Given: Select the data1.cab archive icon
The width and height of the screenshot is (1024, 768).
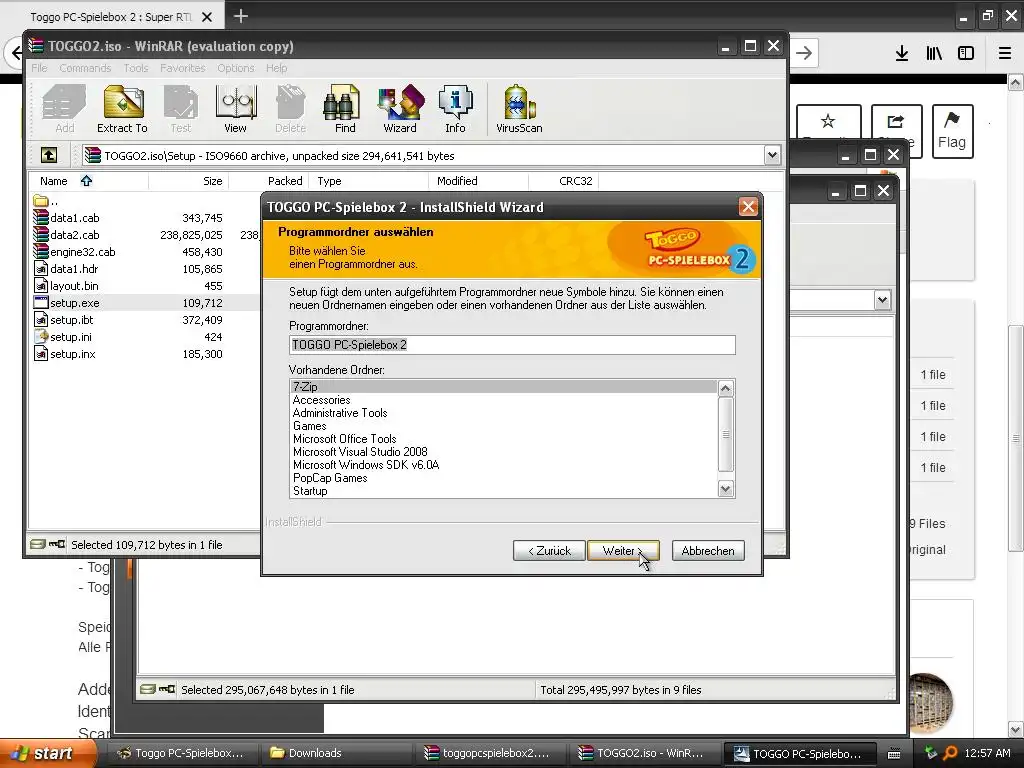Looking at the screenshot, I should (x=41, y=217).
